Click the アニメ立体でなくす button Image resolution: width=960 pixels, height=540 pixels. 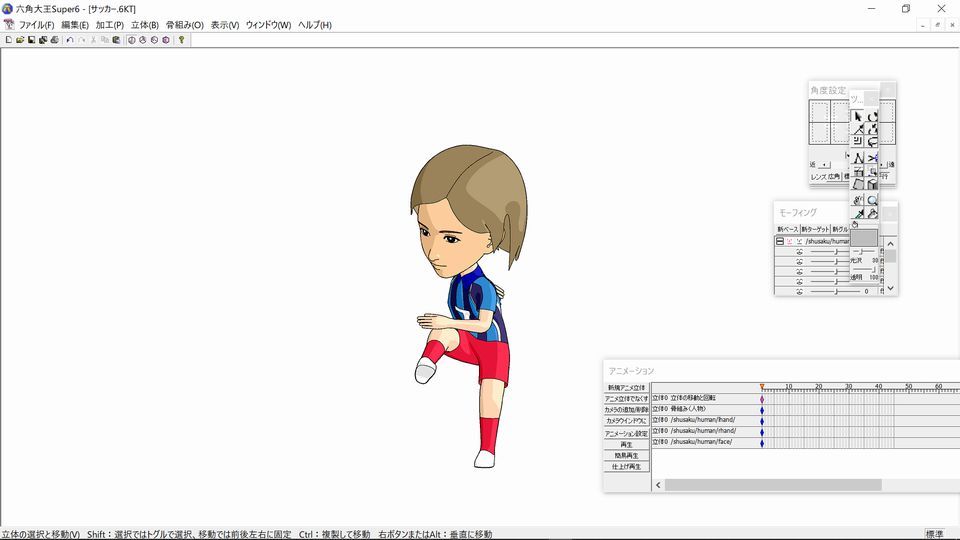tap(626, 399)
